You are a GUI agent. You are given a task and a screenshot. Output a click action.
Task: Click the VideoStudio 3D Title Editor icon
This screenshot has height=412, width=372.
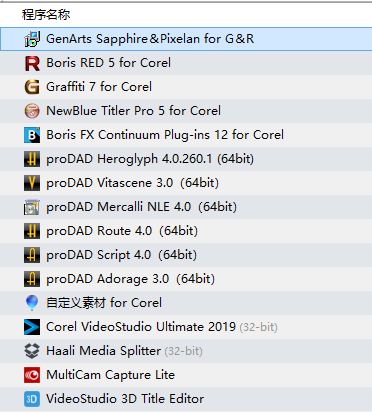click(x=32, y=399)
